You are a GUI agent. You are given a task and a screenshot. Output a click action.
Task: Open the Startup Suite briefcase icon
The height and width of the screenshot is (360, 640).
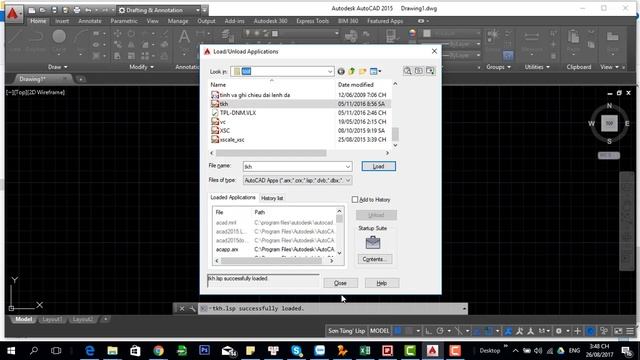click(373, 242)
